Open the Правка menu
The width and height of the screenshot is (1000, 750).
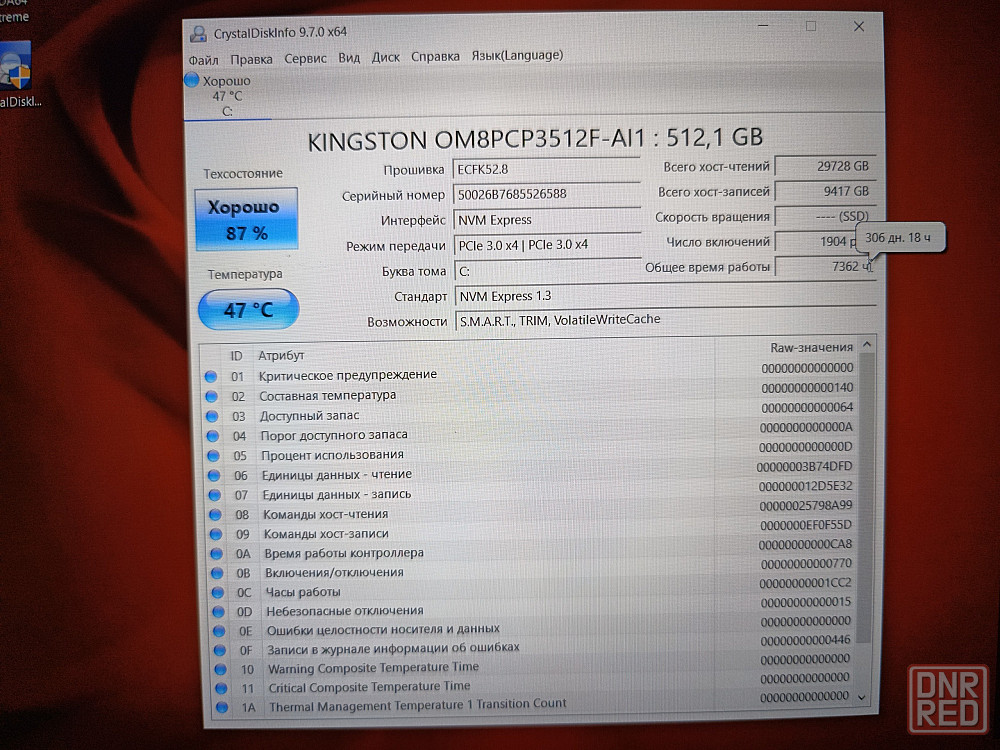click(x=251, y=59)
